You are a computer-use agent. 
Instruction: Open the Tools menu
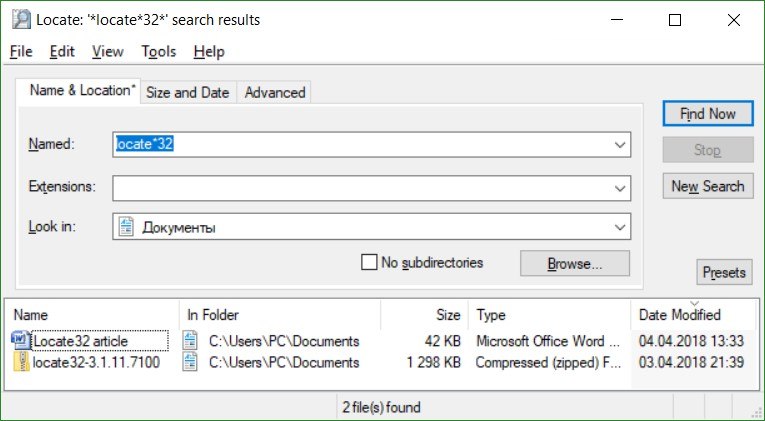[x=159, y=51]
